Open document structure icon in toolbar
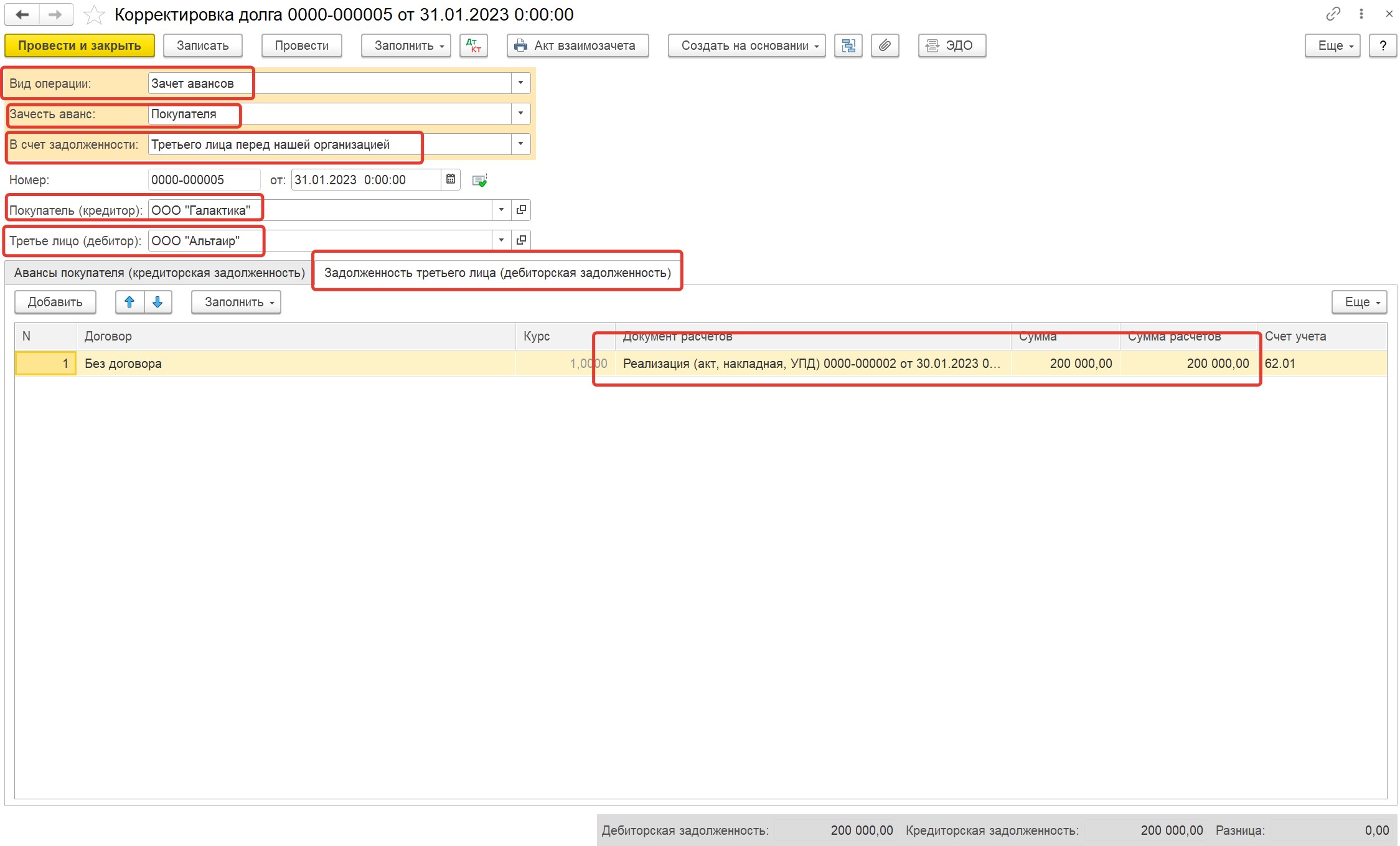This screenshot has height=846, width=1400. click(848, 45)
